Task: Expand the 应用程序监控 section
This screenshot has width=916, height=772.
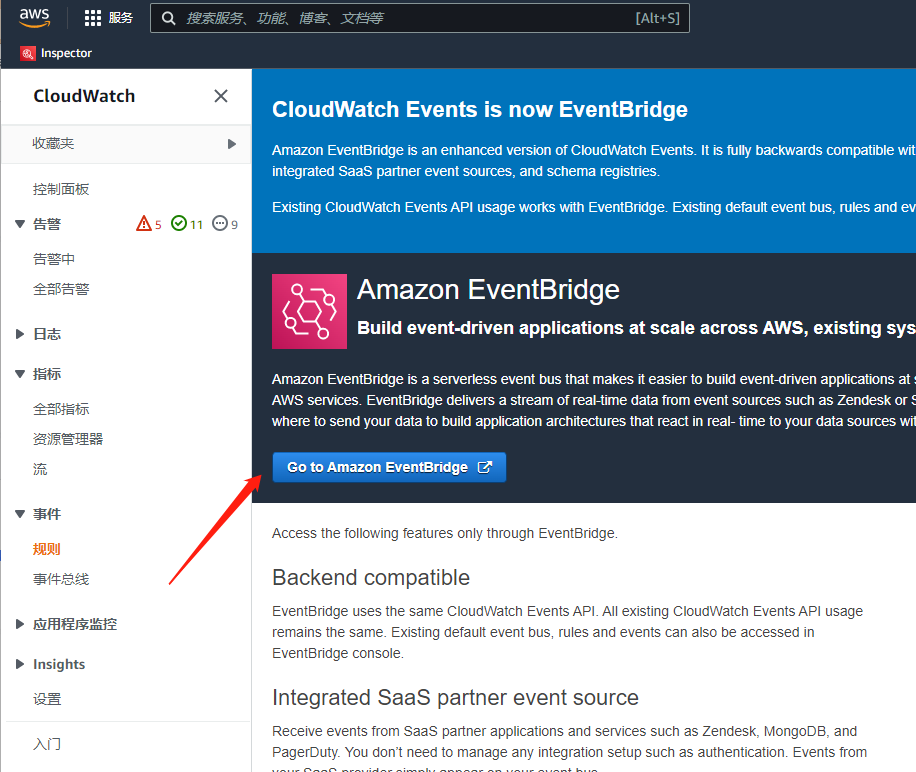Action: coord(20,624)
